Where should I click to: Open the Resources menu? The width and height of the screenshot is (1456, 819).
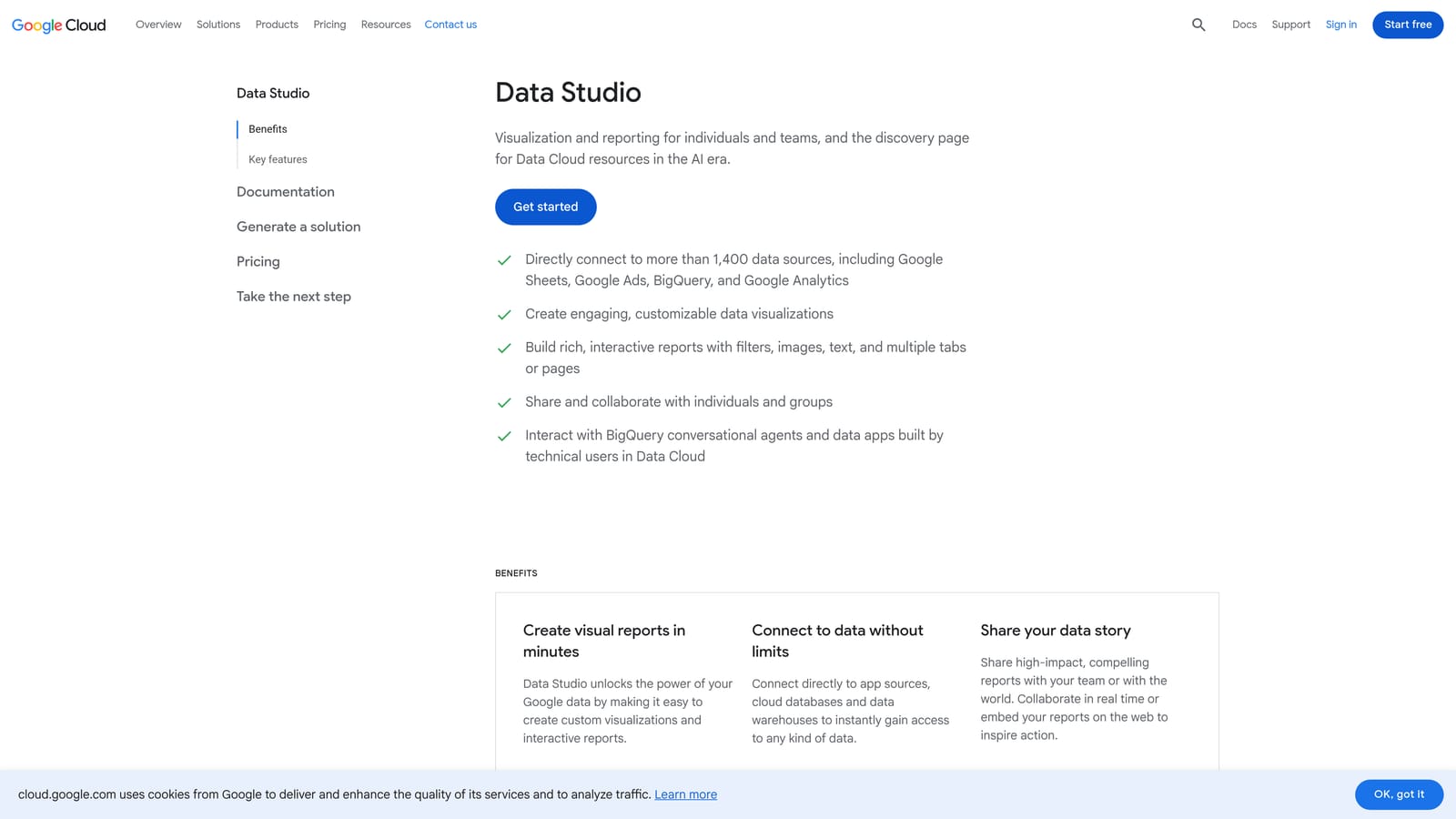coord(386,25)
